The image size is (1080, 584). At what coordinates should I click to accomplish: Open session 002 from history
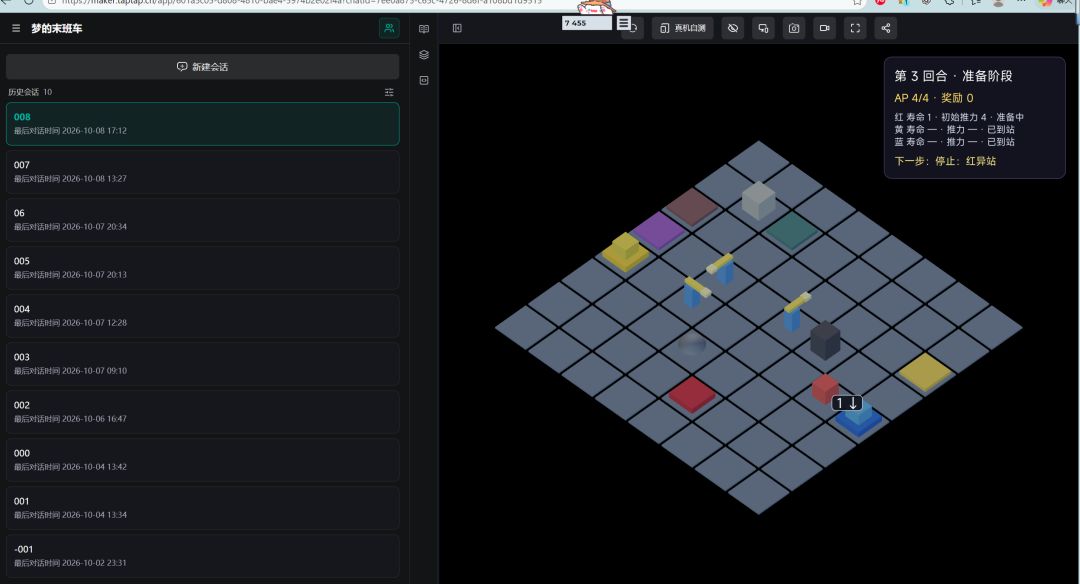point(202,412)
